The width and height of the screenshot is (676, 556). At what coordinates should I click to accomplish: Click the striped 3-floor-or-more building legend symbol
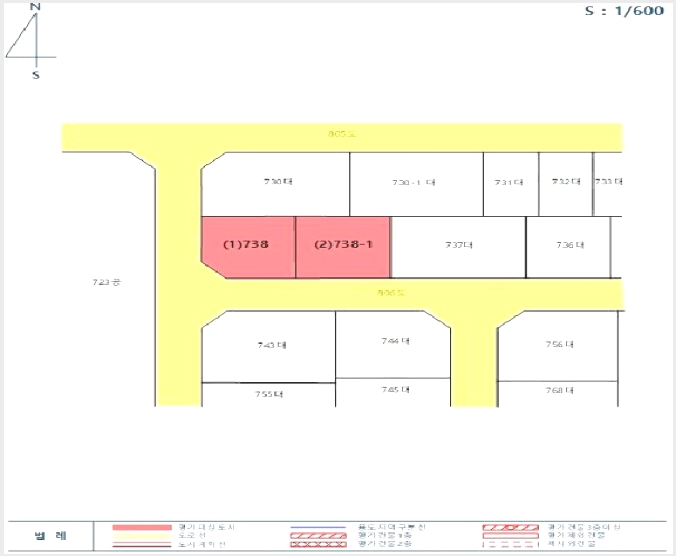click(510, 527)
